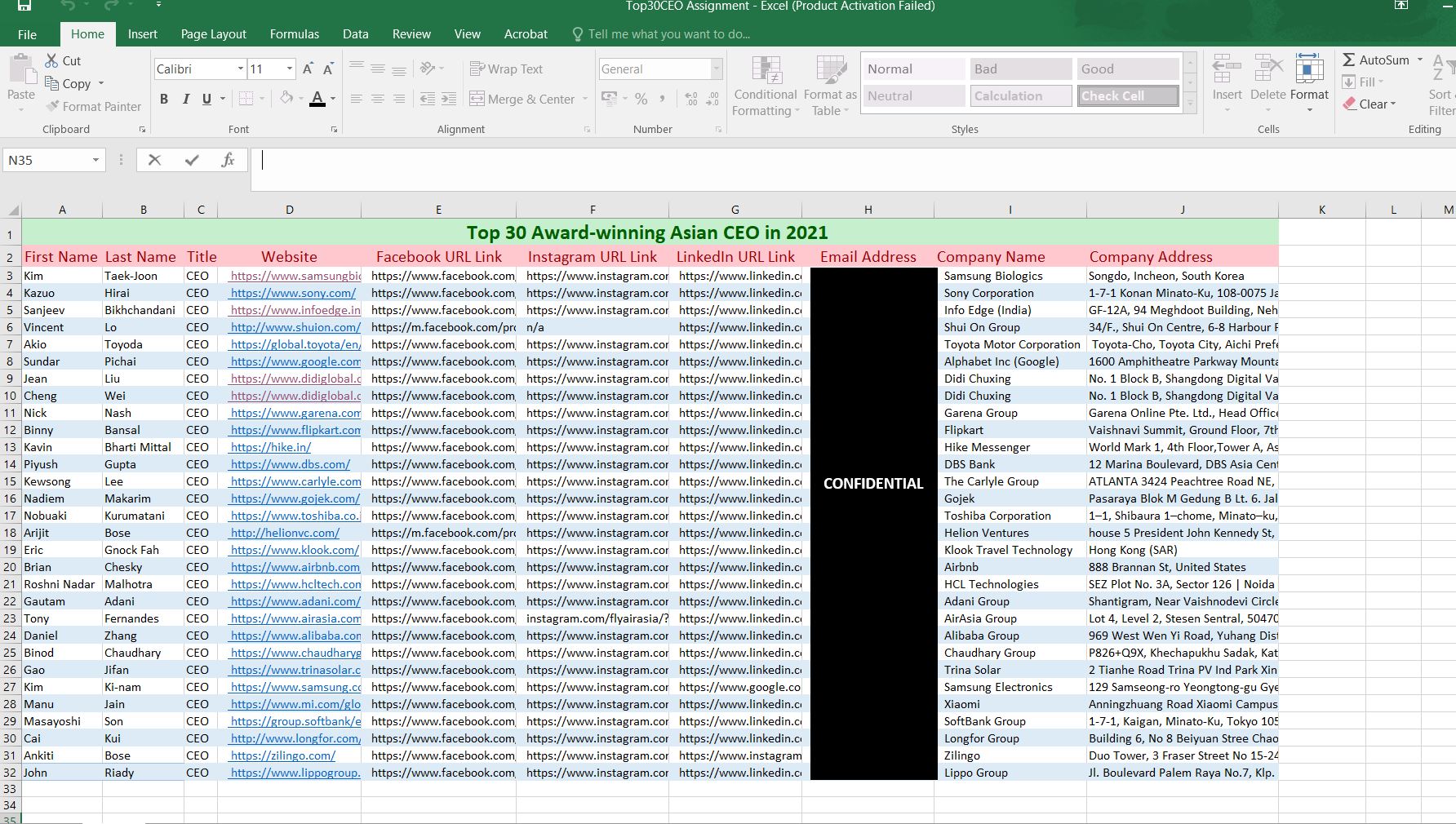
Task: Open the sony.com website hyperlink
Action: 293,293
